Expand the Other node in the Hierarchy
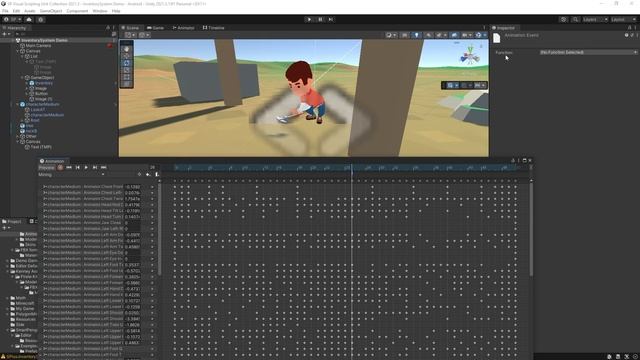The height and width of the screenshot is (360, 640). coord(18,136)
